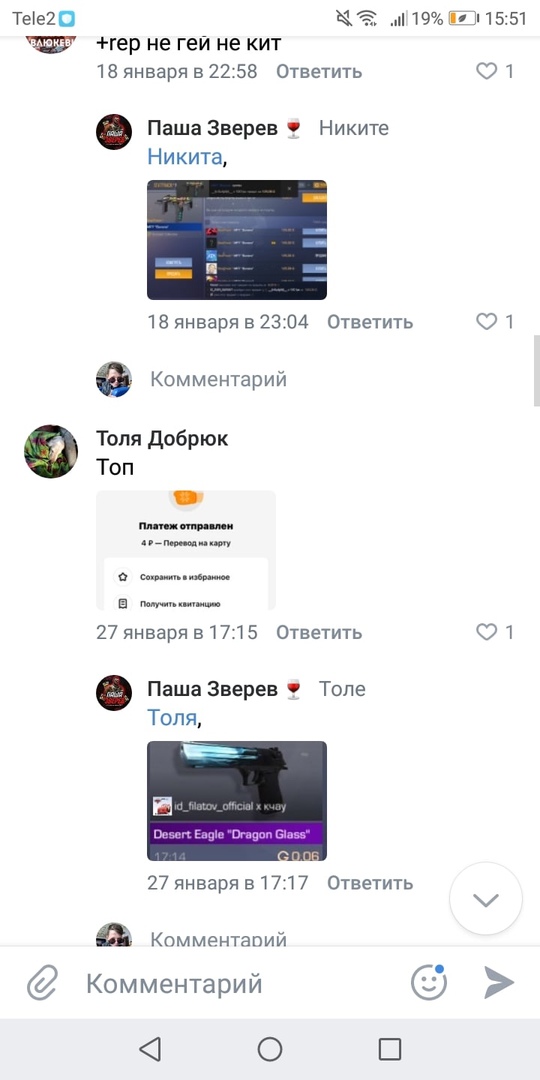
Task: Tap the Android back triangle
Action: click(x=149, y=1049)
